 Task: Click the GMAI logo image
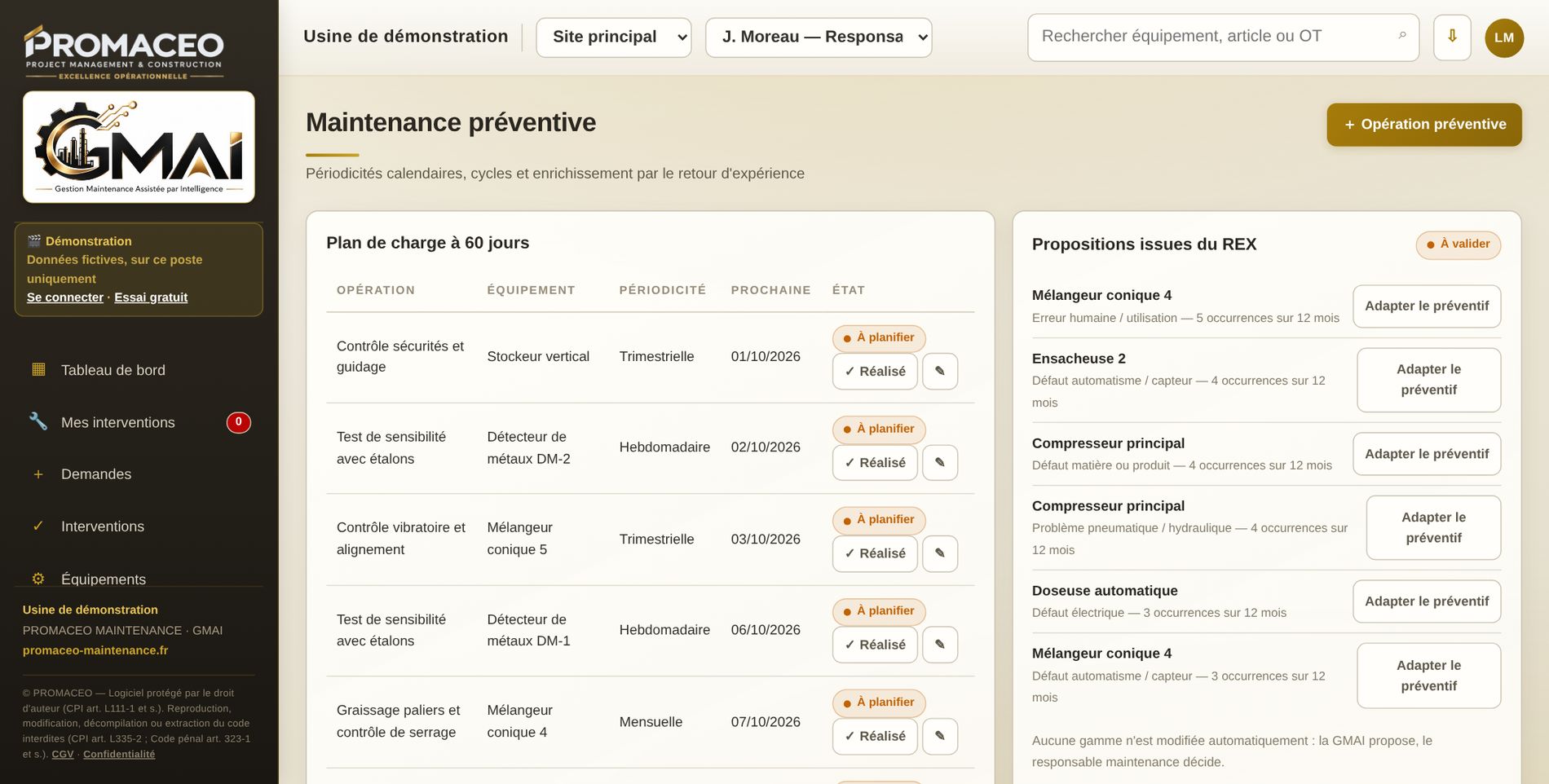tap(139, 147)
